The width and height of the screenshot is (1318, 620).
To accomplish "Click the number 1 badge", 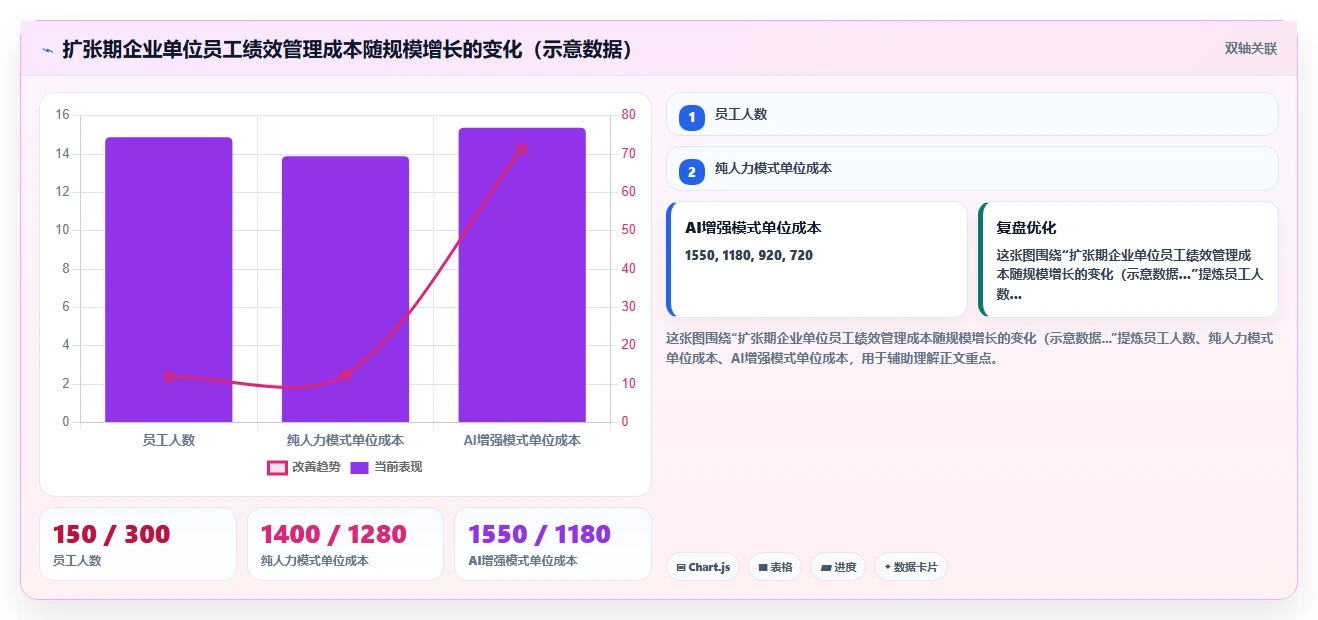I will point(692,118).
